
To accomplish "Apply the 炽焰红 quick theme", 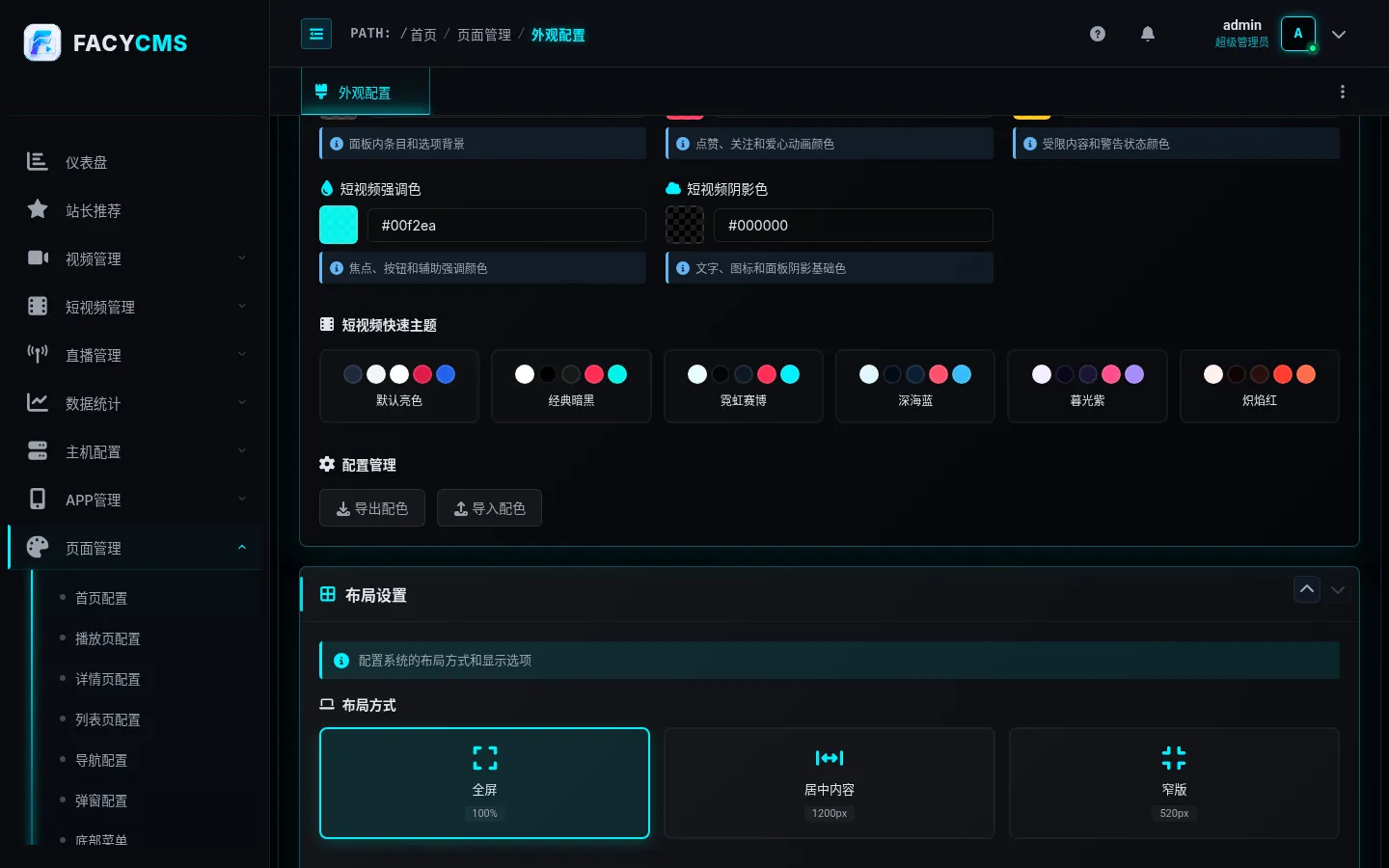I will point(1260,386).
